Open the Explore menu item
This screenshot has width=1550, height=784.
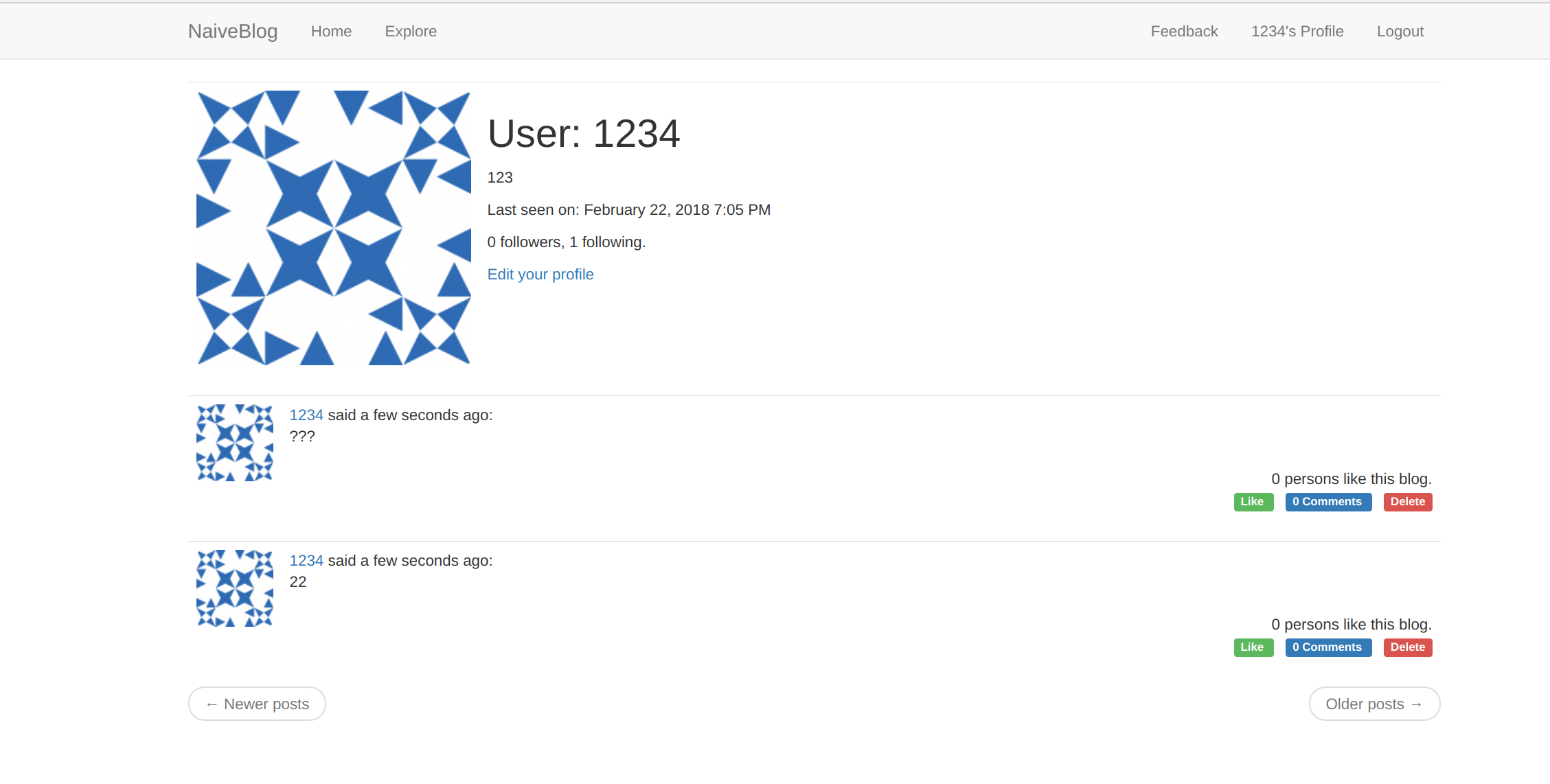click(411, 31)
